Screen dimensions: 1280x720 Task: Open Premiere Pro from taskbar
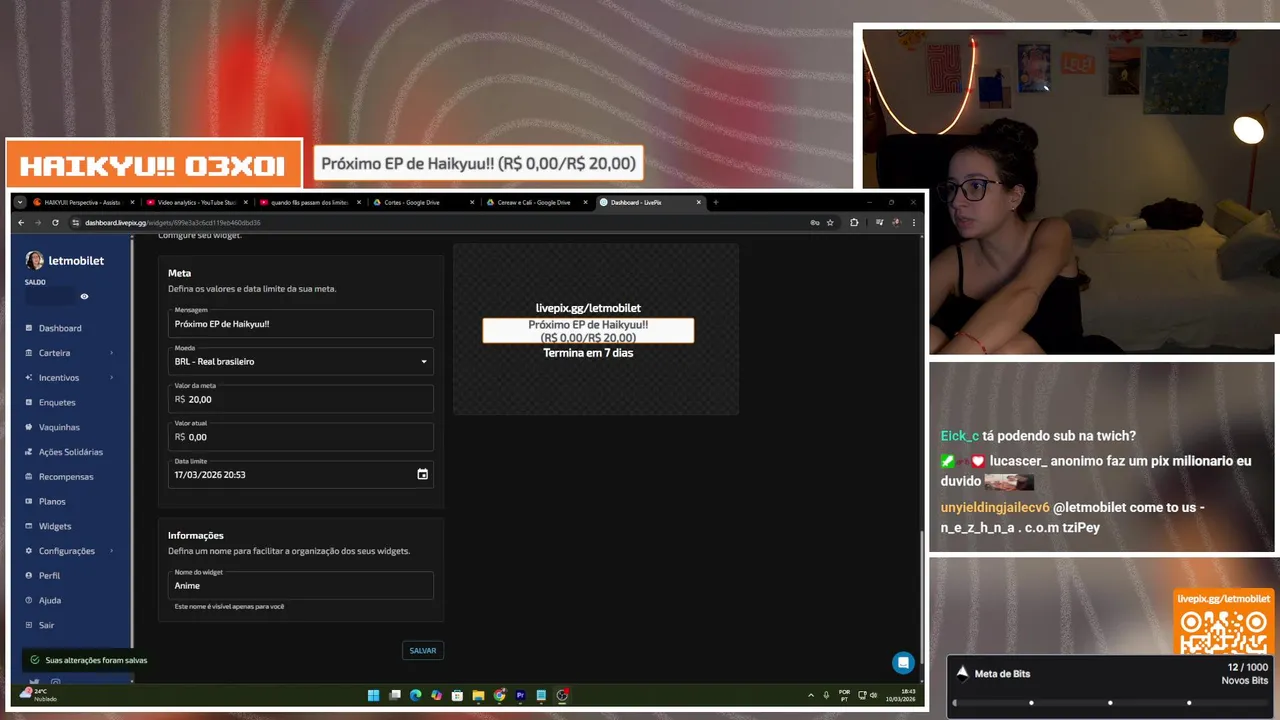point(520,695)
